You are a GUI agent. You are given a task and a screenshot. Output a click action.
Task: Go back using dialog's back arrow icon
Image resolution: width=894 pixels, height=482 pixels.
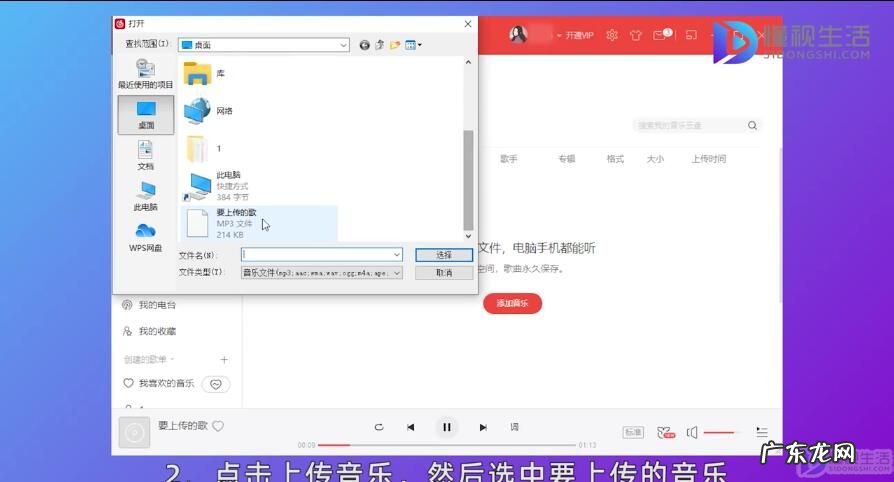click(x=364, y=45)
